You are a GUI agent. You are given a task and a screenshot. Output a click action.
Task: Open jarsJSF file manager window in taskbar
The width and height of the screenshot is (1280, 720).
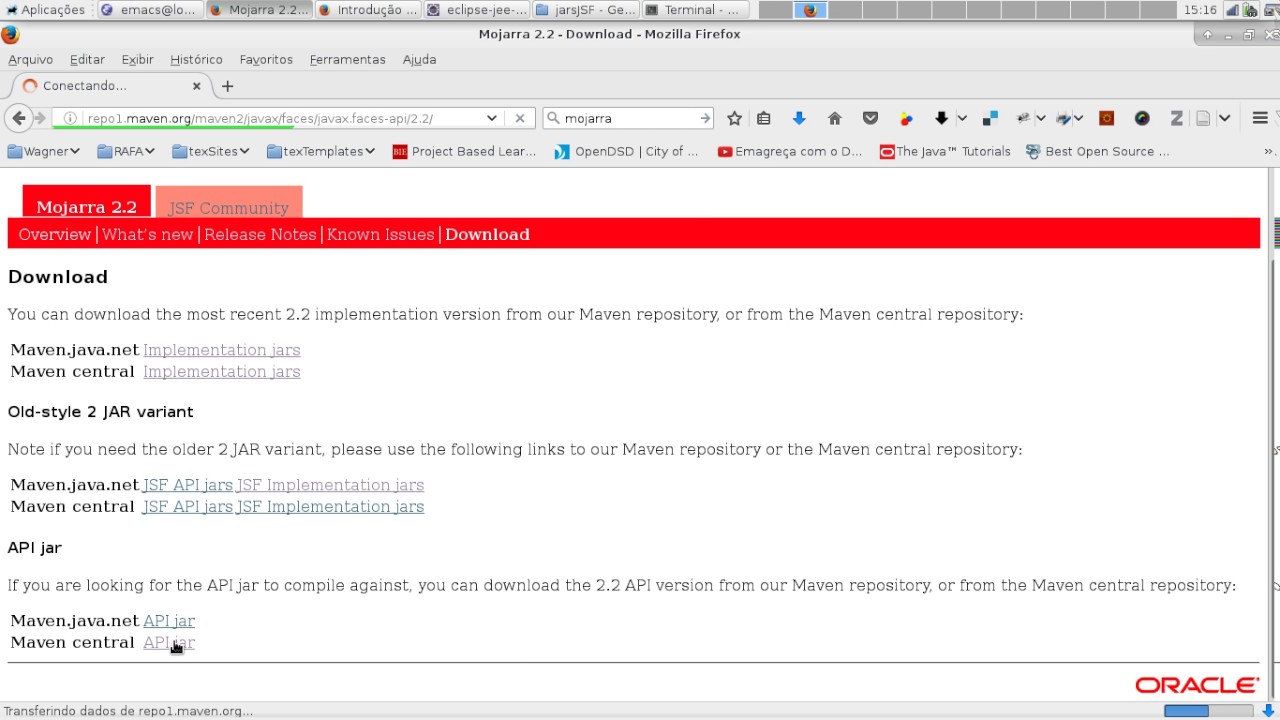pos(586,10)
